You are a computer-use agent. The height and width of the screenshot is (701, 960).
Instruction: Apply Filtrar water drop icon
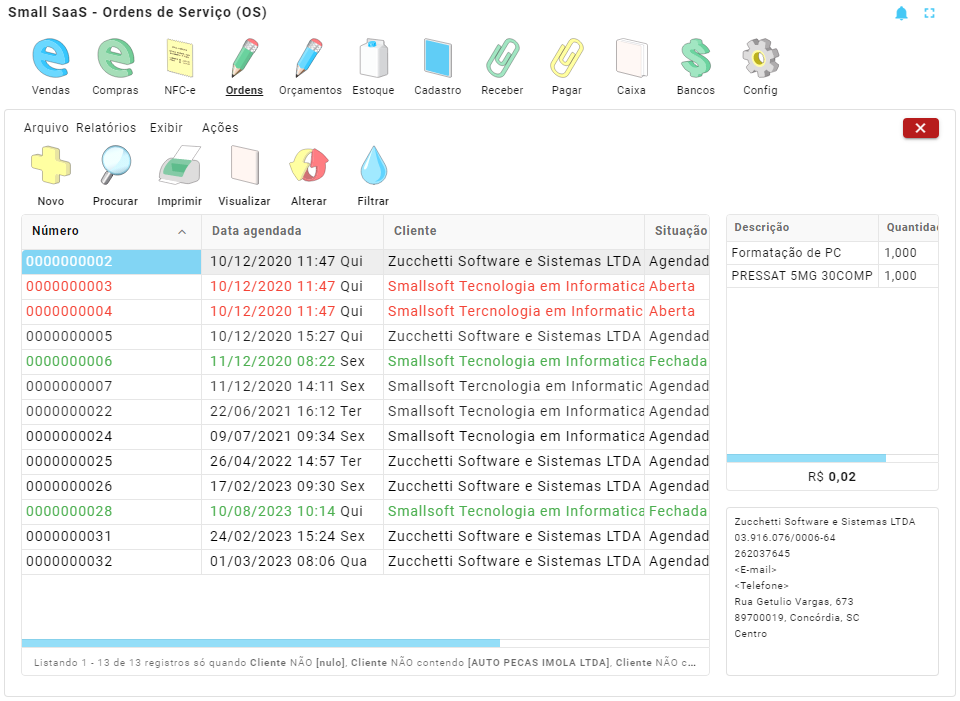(x=373, y=166)
